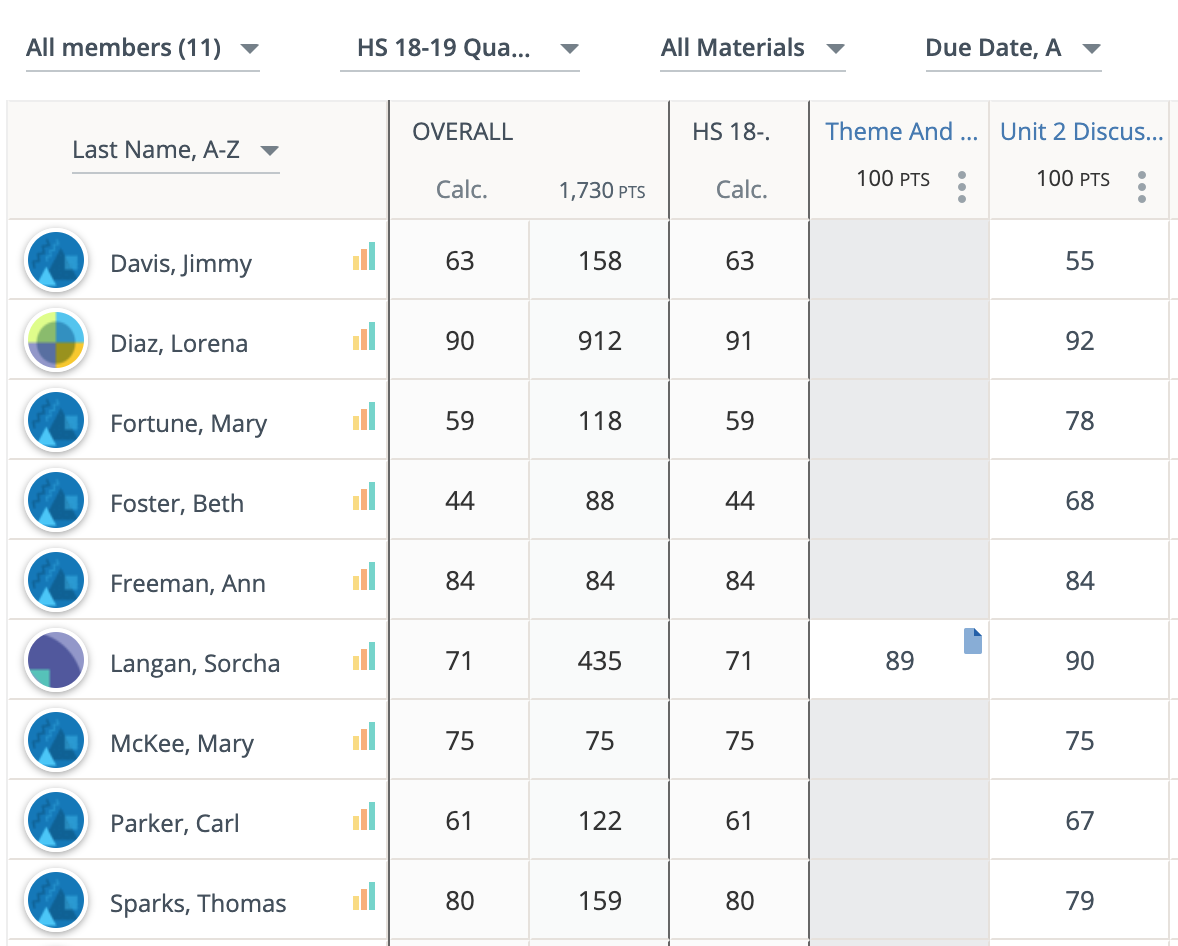1178x946 pixels.
Task: Click Lorena Diaz's profile avatar
Action: 56,341
